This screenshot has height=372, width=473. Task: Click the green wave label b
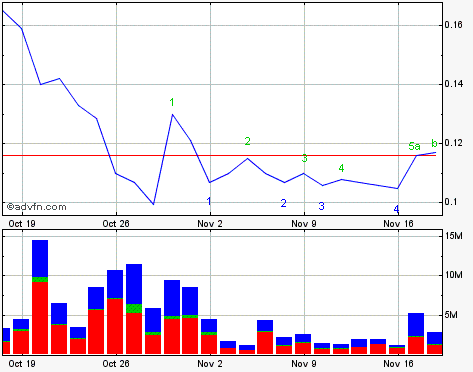pos(434,143)
